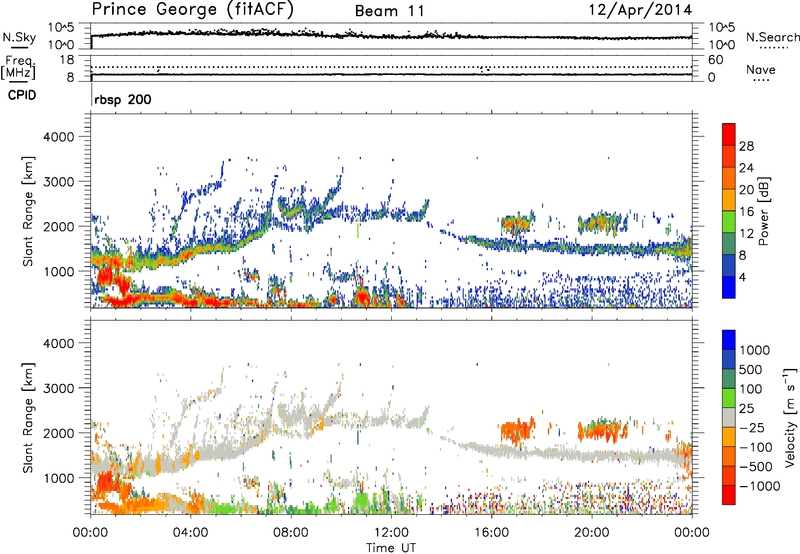Viewport: 800px width, 554px height.
Task: Click the date '12/Apr/2014'
Action: click(641, 10)
